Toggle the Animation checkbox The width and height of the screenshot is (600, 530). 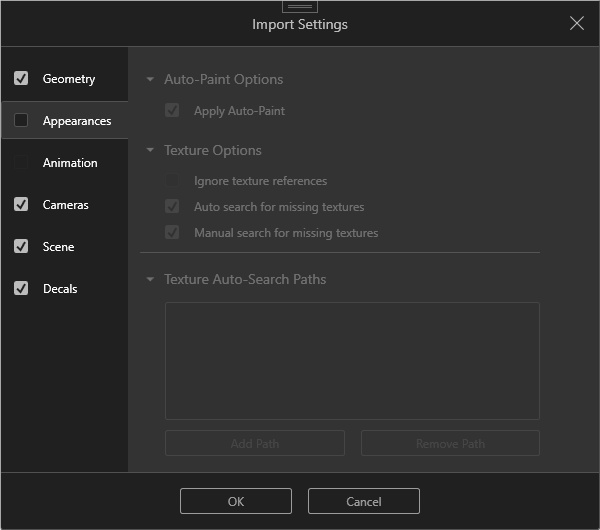(x=21, y=163)
